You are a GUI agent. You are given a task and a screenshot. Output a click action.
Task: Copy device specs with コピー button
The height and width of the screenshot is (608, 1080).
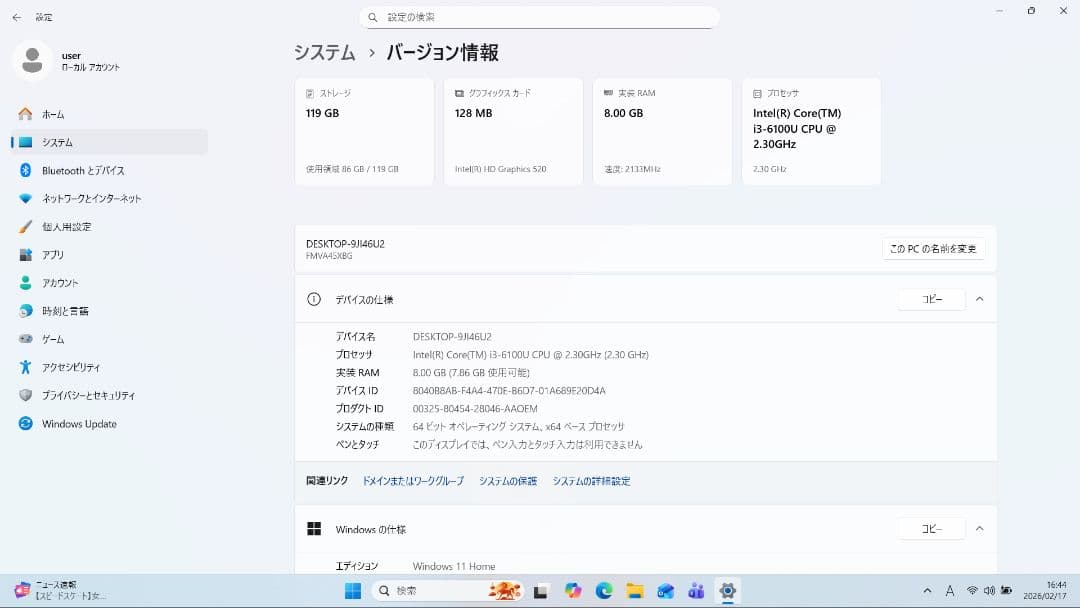point(931,299)
